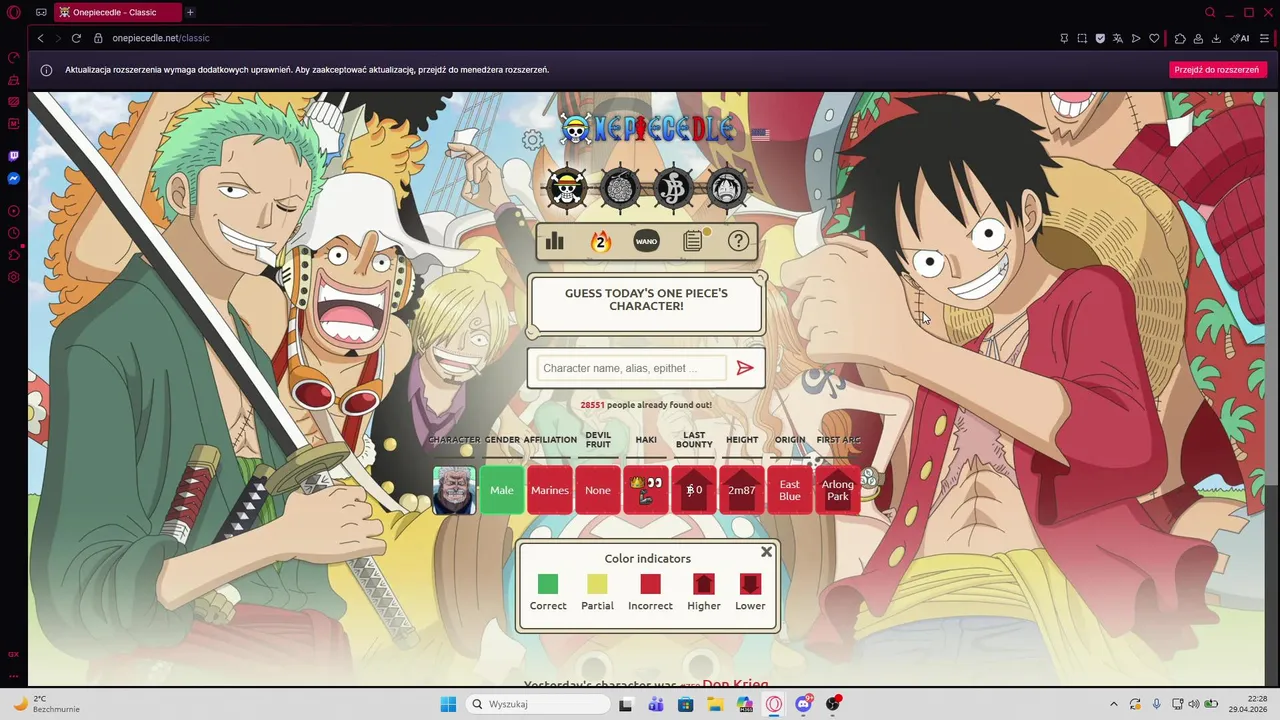Show hidden system tray icons
The image size is (1280, 720).
1114,704
